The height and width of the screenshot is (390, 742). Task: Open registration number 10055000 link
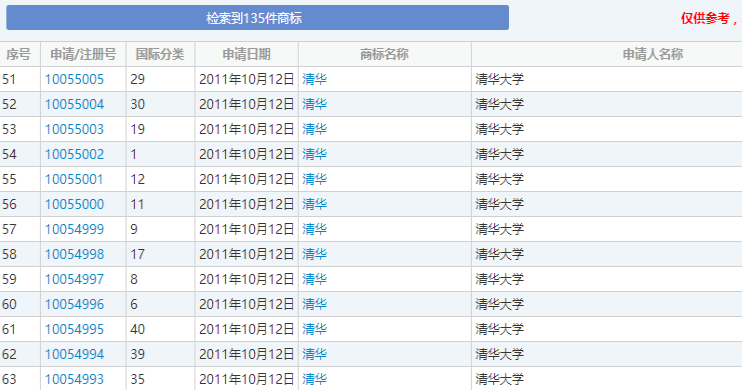point(74,204)
